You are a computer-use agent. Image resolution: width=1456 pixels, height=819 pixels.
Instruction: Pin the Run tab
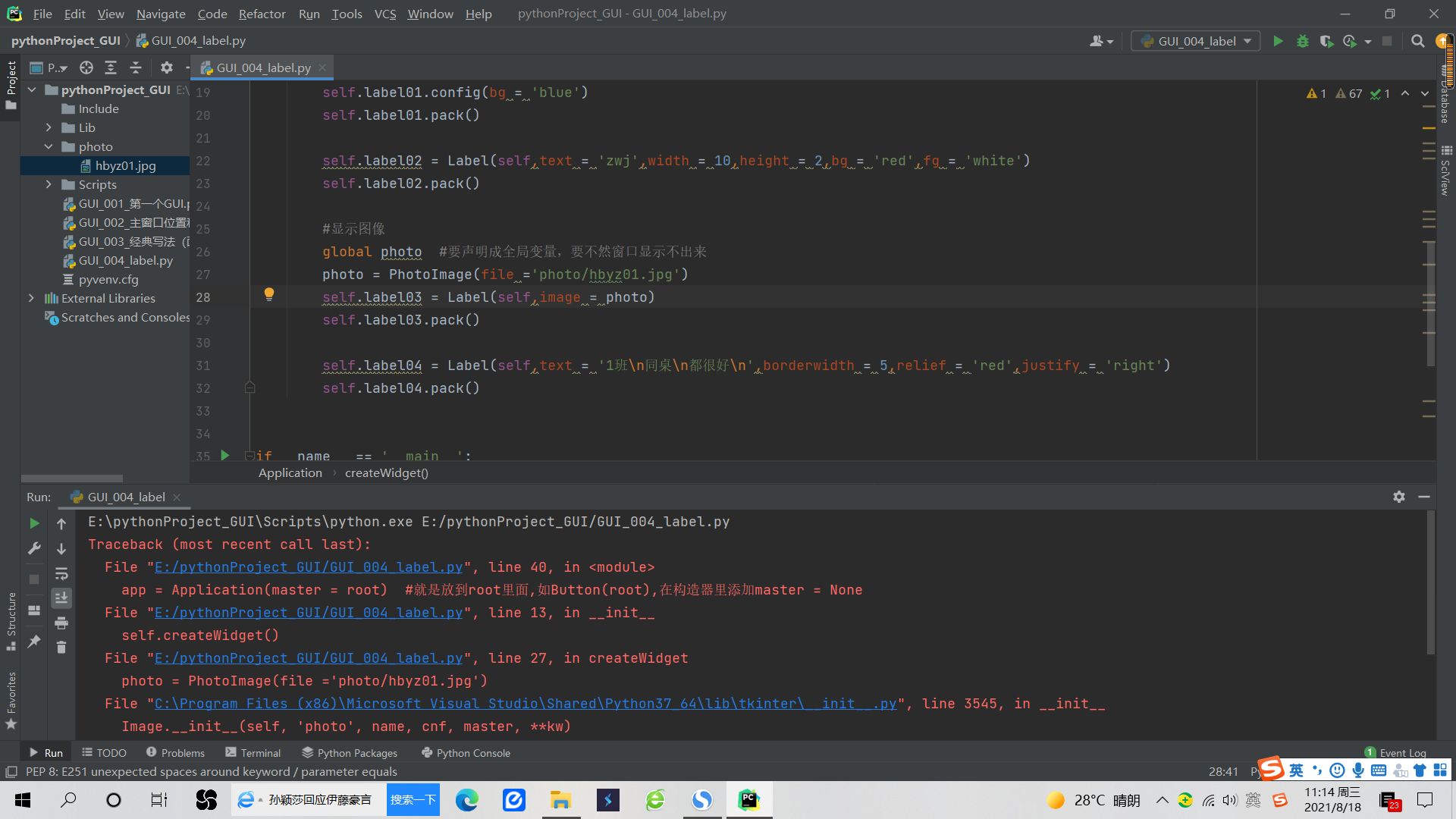pyautogui.click(x=34, y=642)
